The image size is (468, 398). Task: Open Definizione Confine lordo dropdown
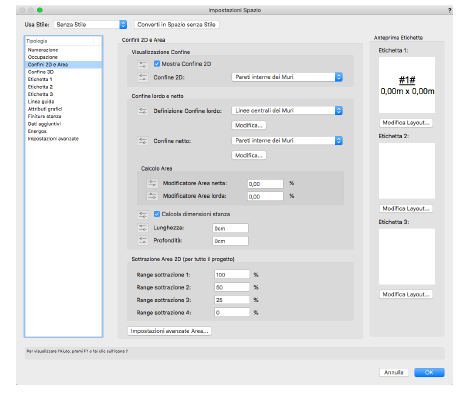pos(287,111)
